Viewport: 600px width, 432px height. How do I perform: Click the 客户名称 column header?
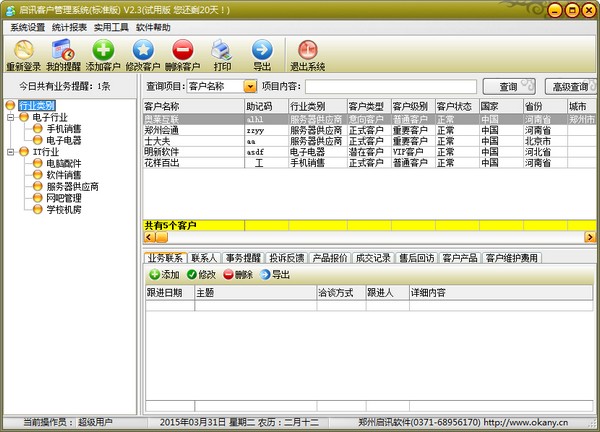pos(194,106)
